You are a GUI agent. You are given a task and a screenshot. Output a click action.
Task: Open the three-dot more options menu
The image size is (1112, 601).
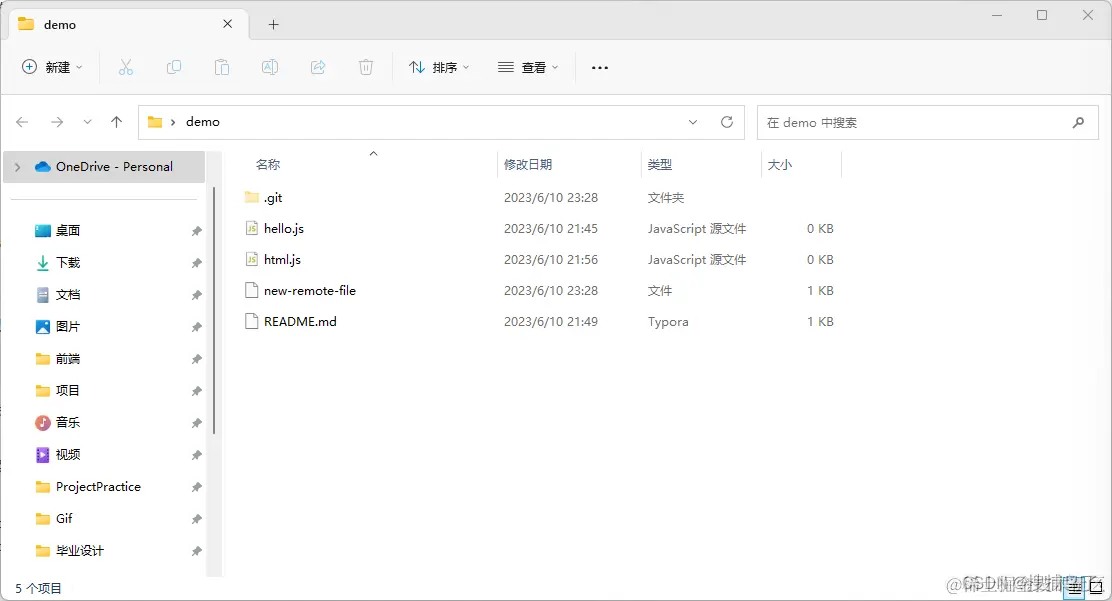[x=600, y=67]
